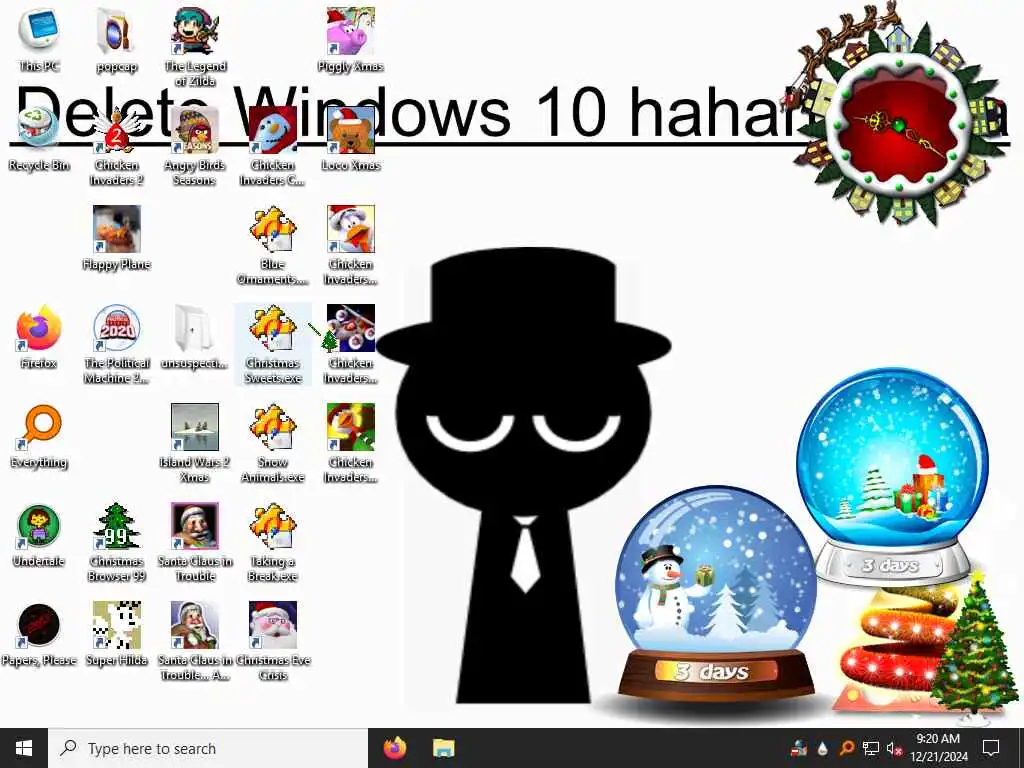The image size is (1024, 768).
Task: Open the Windows Start menu
Action: click(24, 748)
